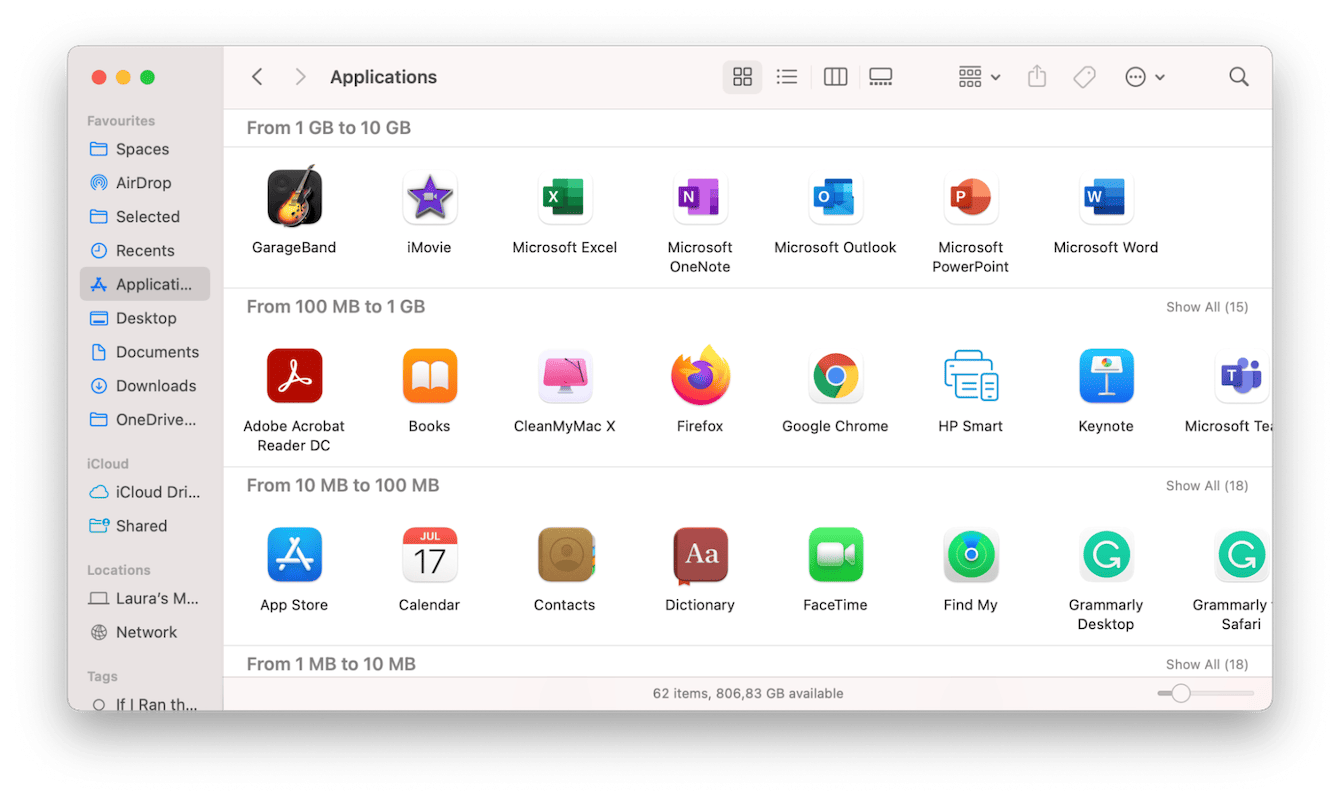This screenshot has height=800, width=1340.
Task: Launch Microsoft Excel
Action: pyautogui.click(x=565, y=197)
